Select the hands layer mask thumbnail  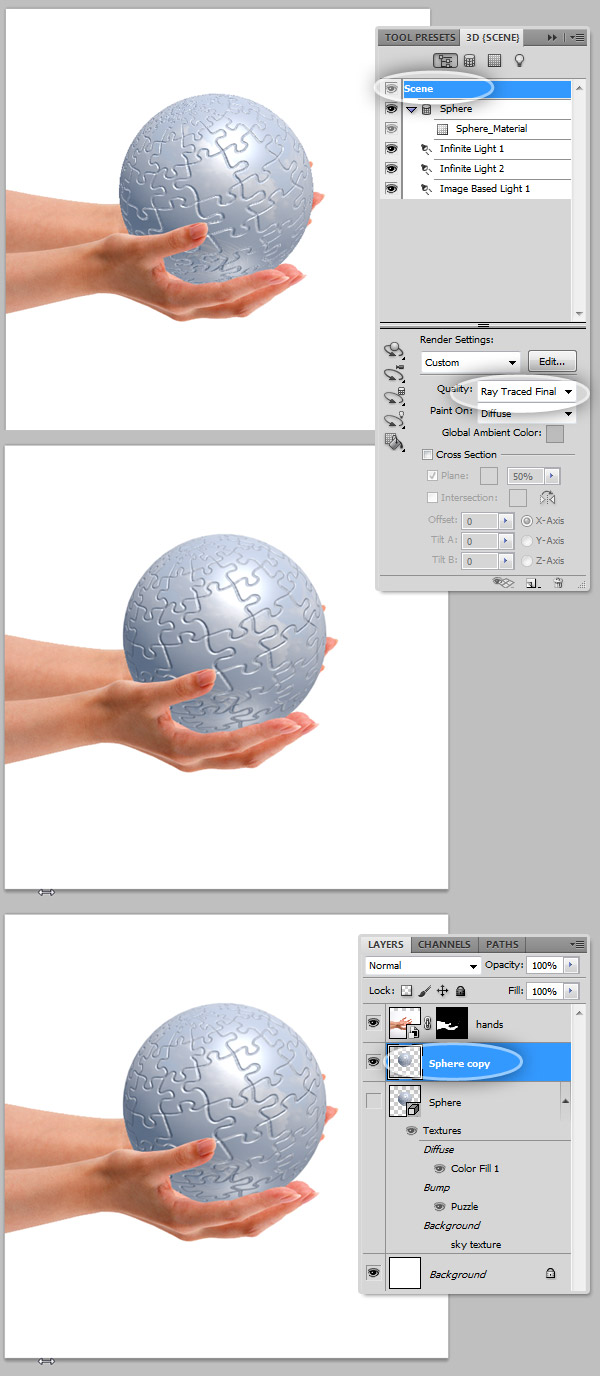pos(453,1023)
